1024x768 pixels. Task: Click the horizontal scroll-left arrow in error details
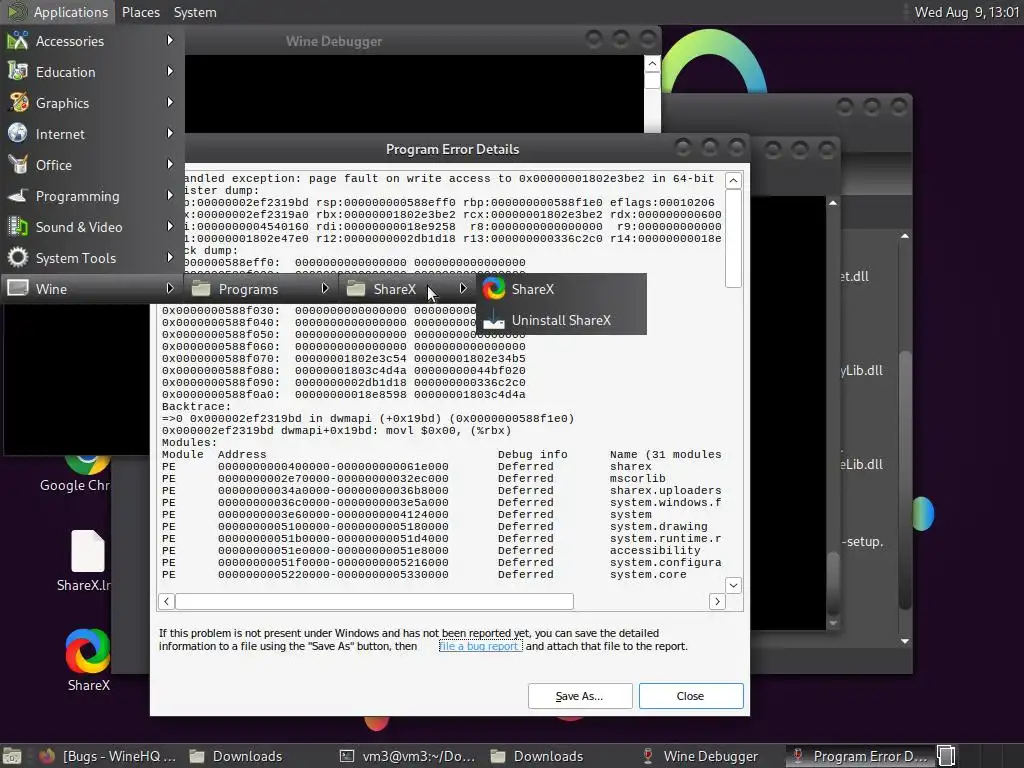pos(167,601)
